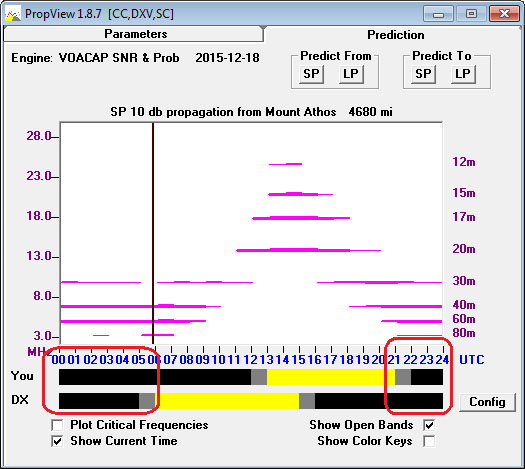Enable Plot Critical Frequencies checkbox
The image size is (525, 469).
[57, 425]
